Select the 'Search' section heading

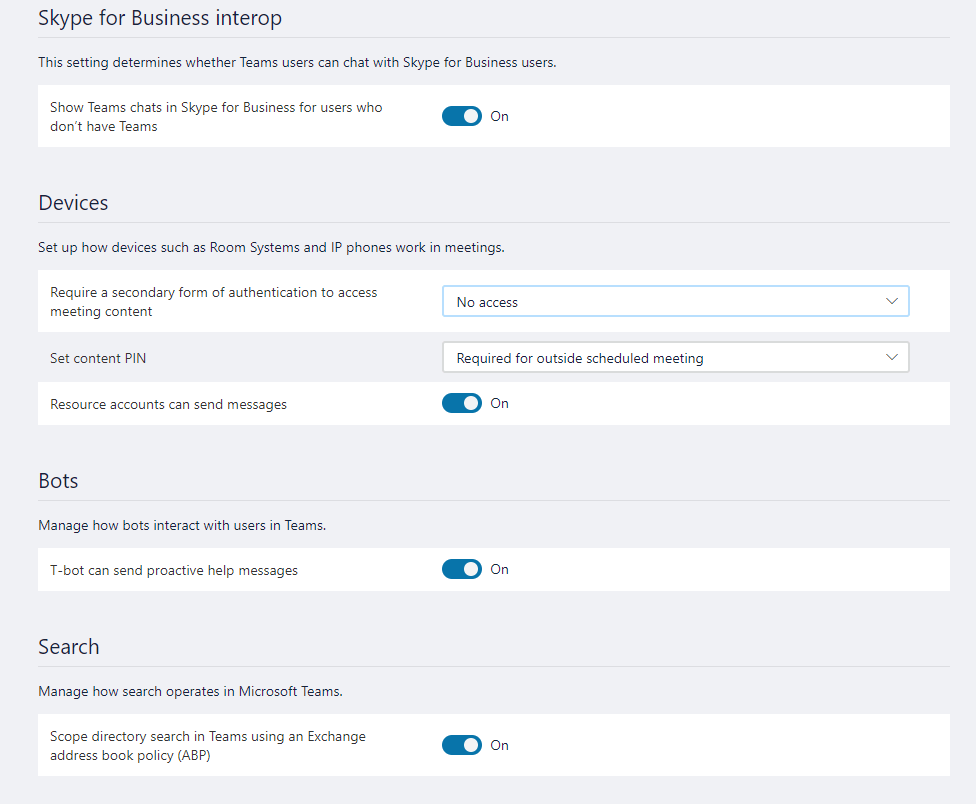point(69,647)
